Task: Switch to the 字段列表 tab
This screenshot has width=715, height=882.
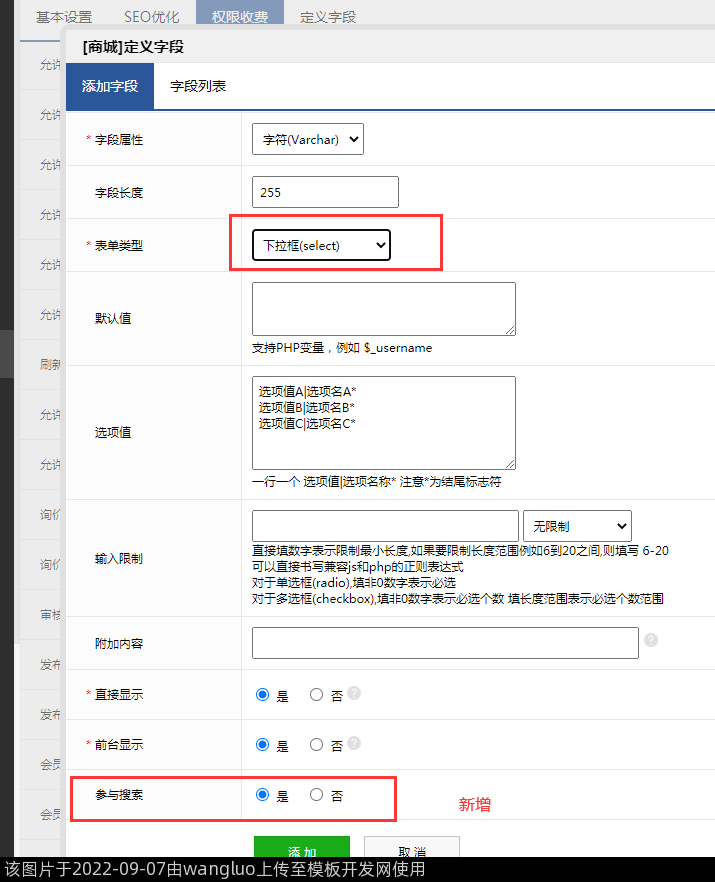Action: pos(198,86)
